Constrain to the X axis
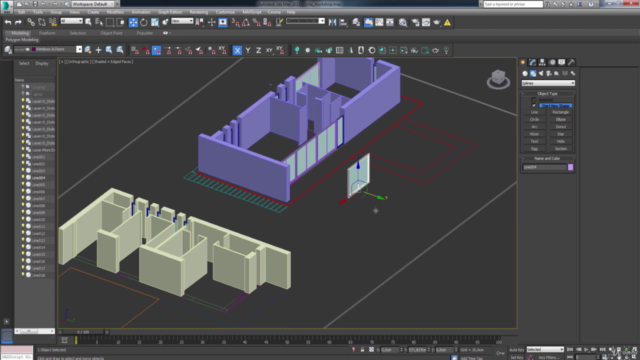 (237, 51)
